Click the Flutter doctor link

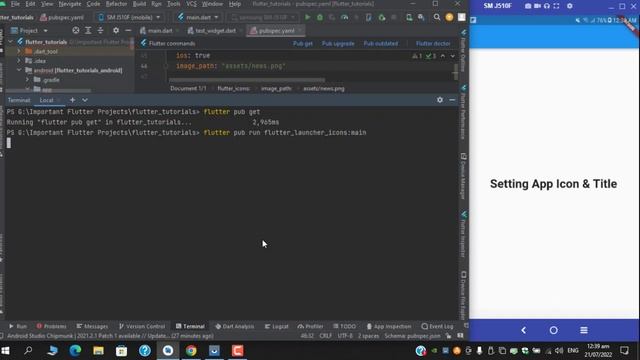click(433, 43)
